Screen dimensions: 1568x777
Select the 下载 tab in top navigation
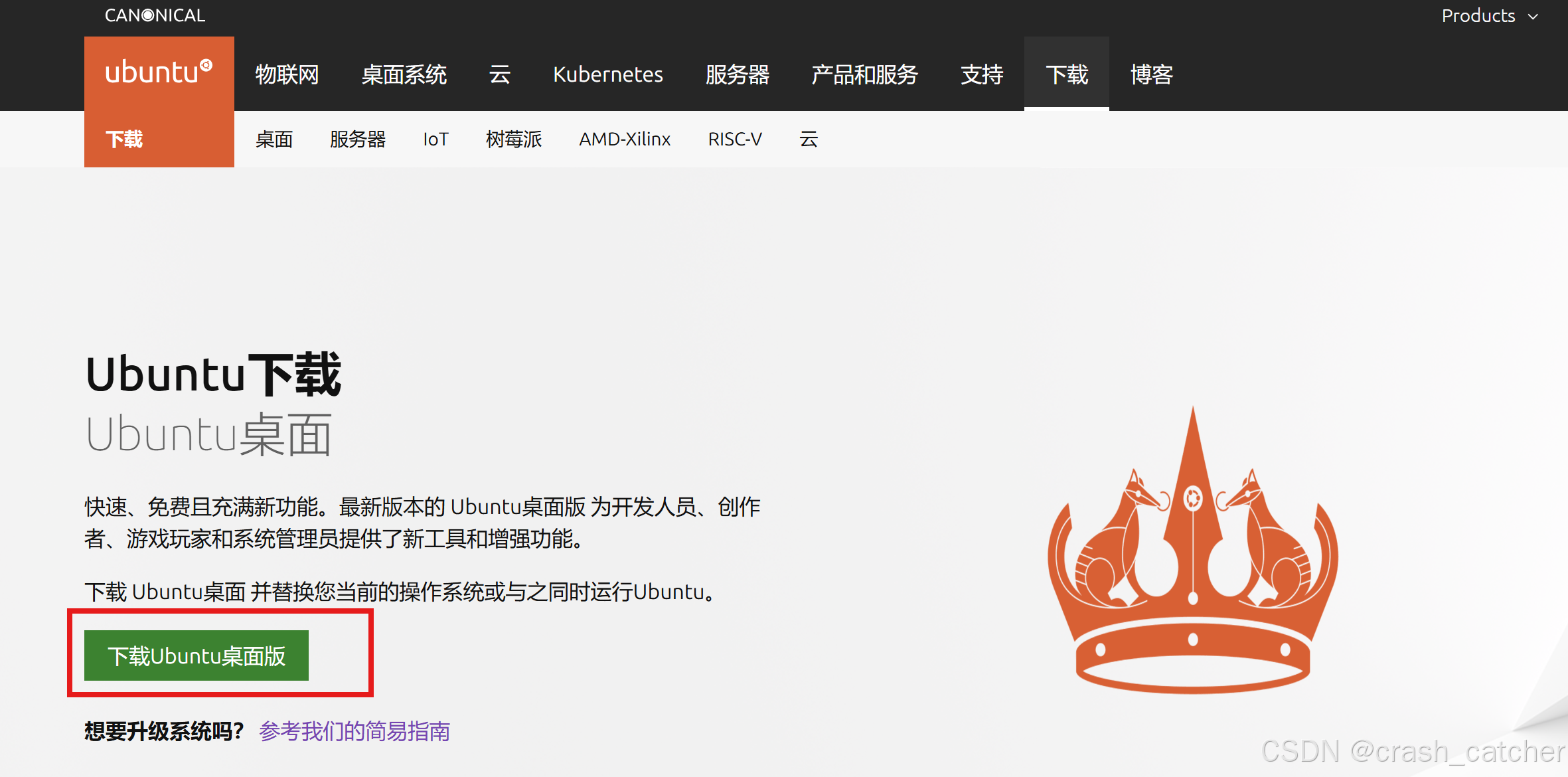point(1067,74)
